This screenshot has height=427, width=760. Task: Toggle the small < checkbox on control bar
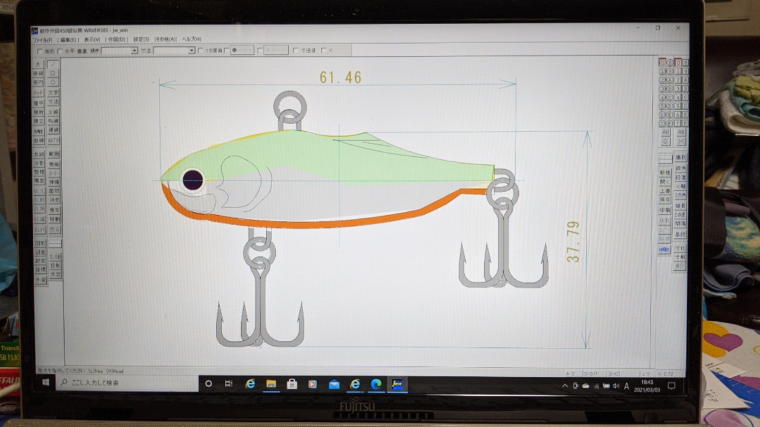(324, 50)
